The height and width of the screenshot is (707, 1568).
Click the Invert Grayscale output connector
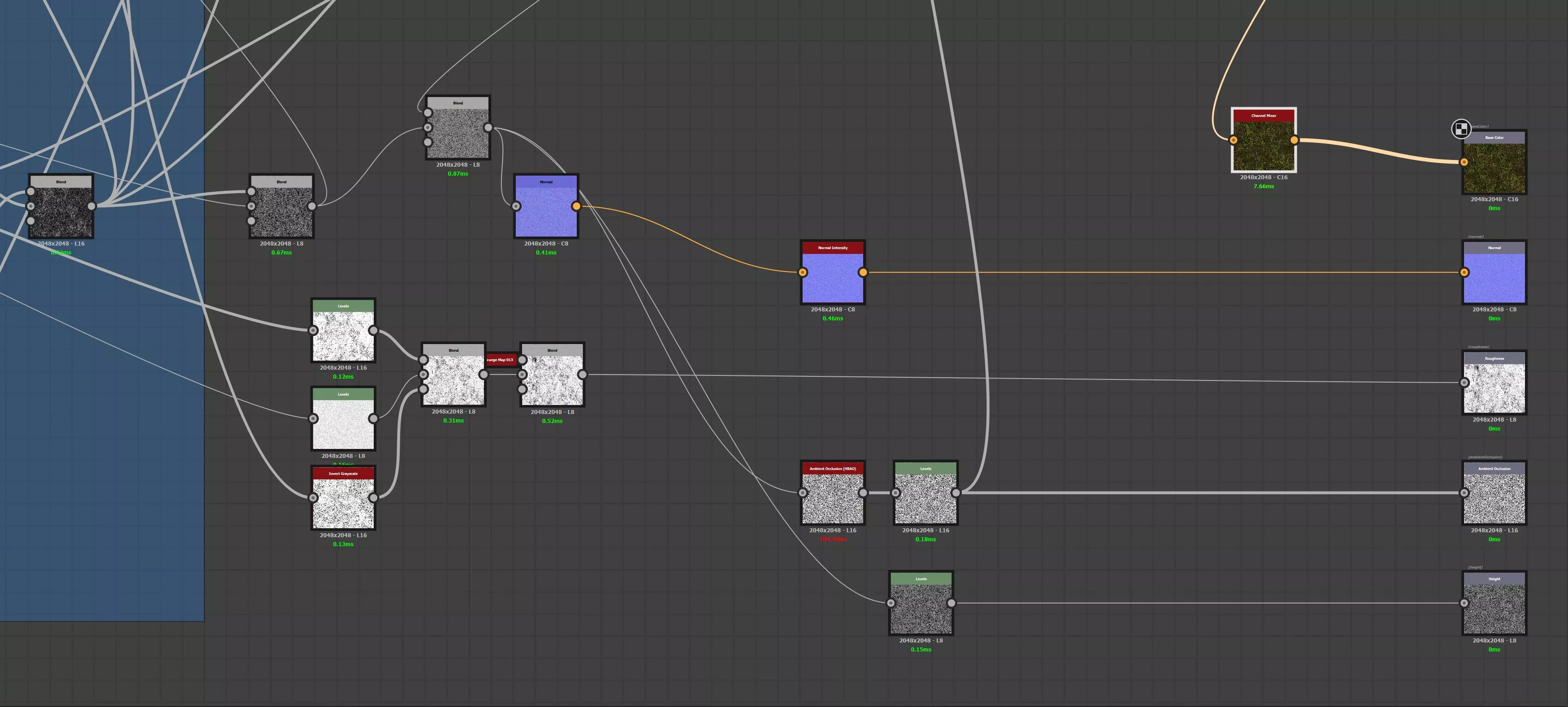tap(373, 498)
